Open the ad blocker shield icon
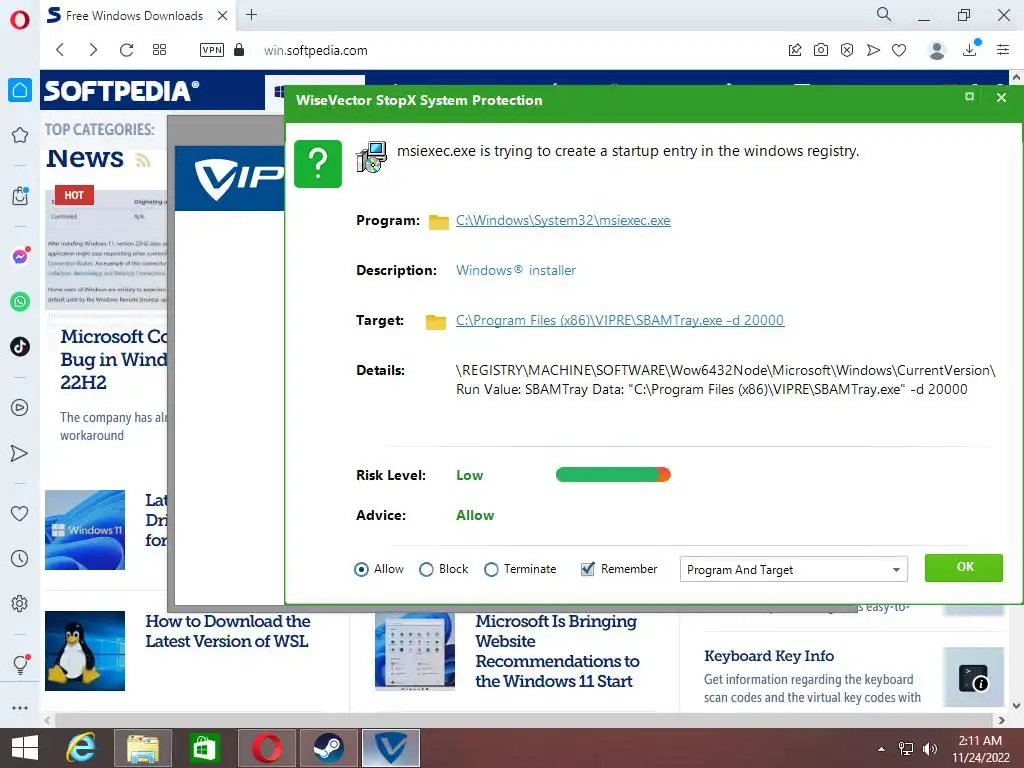 point(847,50)
